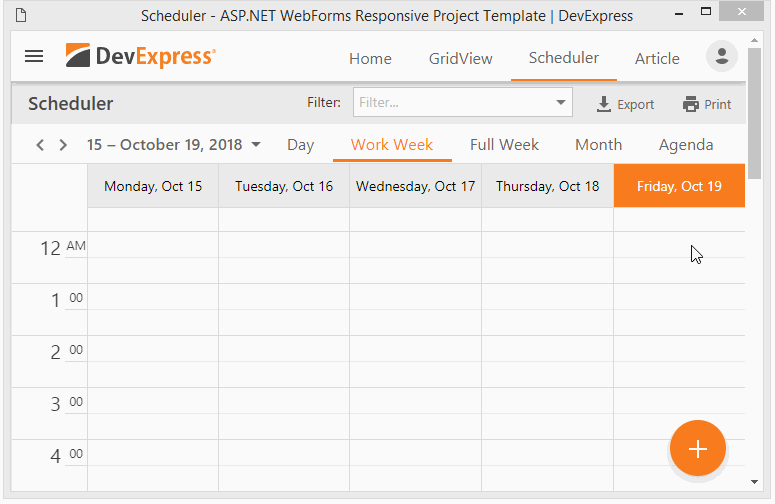The width and height of the screenshot is (775, 504).
Task: Open the hamburger navigation menu
Action: point(34,57)
